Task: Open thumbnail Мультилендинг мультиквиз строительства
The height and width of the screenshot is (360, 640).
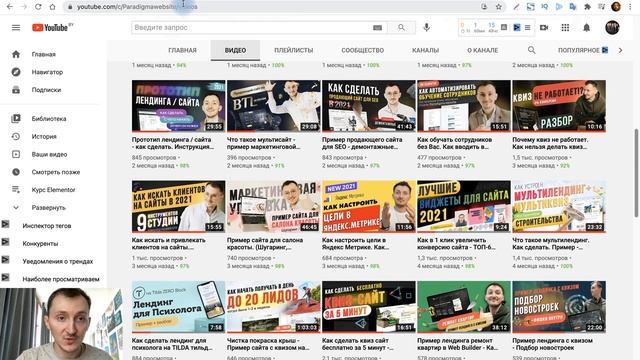Action: pos(559,206)
